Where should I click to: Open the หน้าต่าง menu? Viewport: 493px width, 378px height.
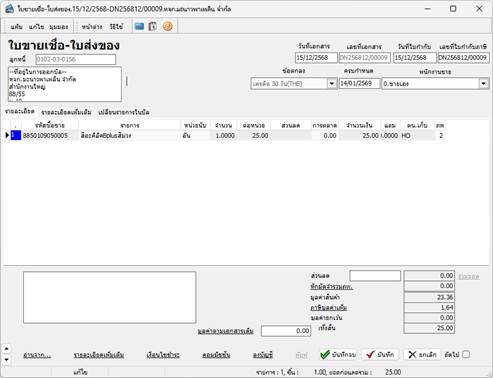point(92,27)
